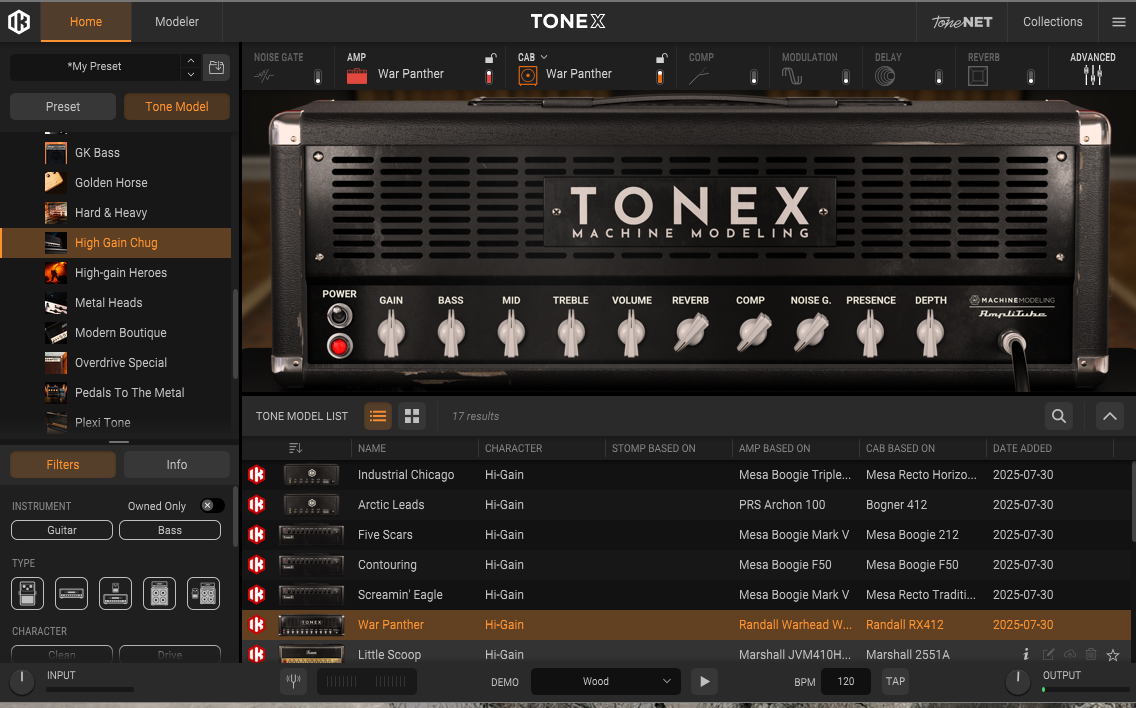Switch tone model list to grid view

click(x=412, y=416)
